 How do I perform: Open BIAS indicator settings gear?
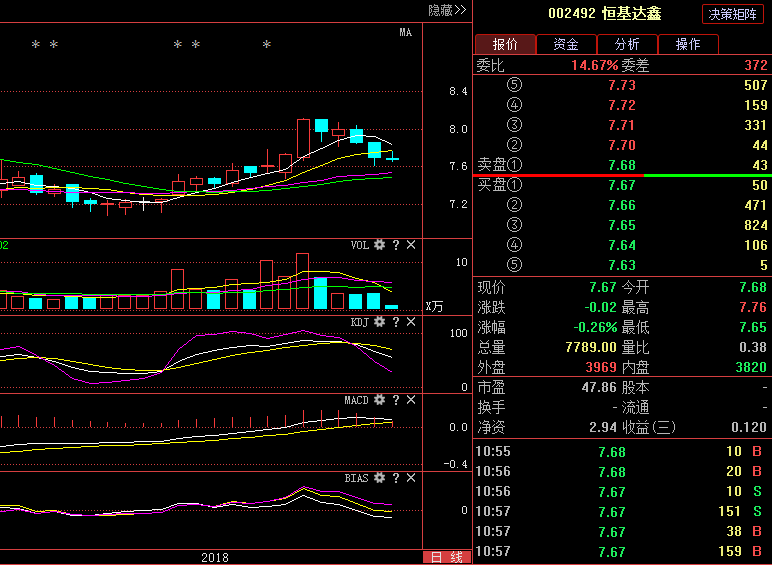point(380,478)
